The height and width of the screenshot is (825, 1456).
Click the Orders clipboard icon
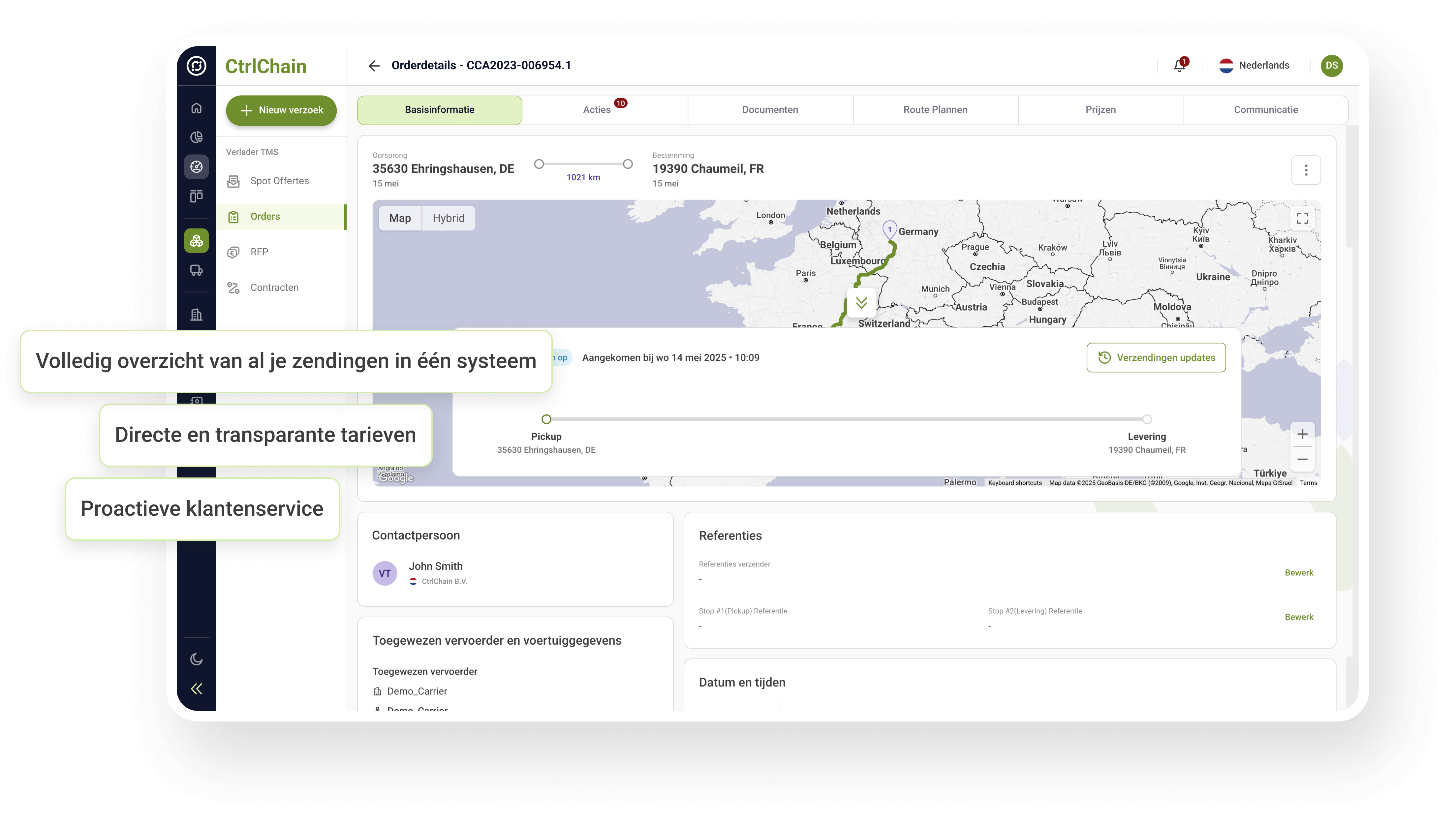coord(233,217)
